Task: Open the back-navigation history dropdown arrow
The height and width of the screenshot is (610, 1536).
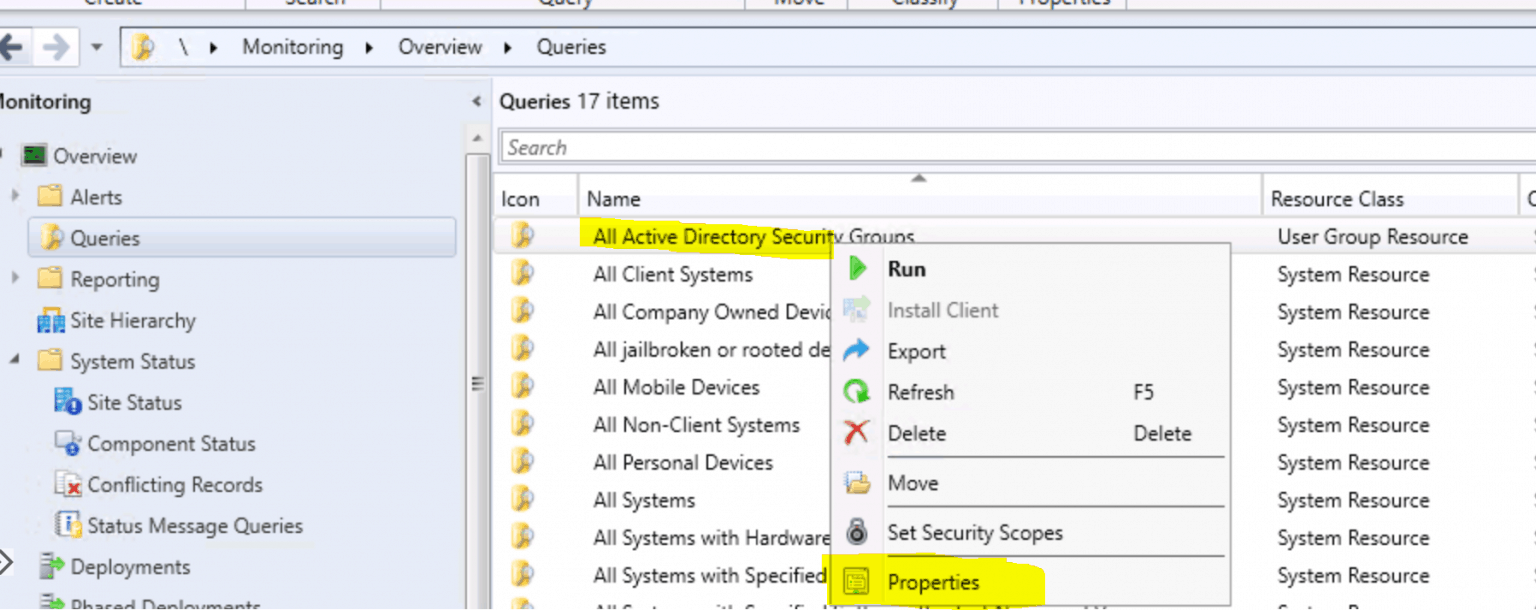Action: [x=94, y=46]
